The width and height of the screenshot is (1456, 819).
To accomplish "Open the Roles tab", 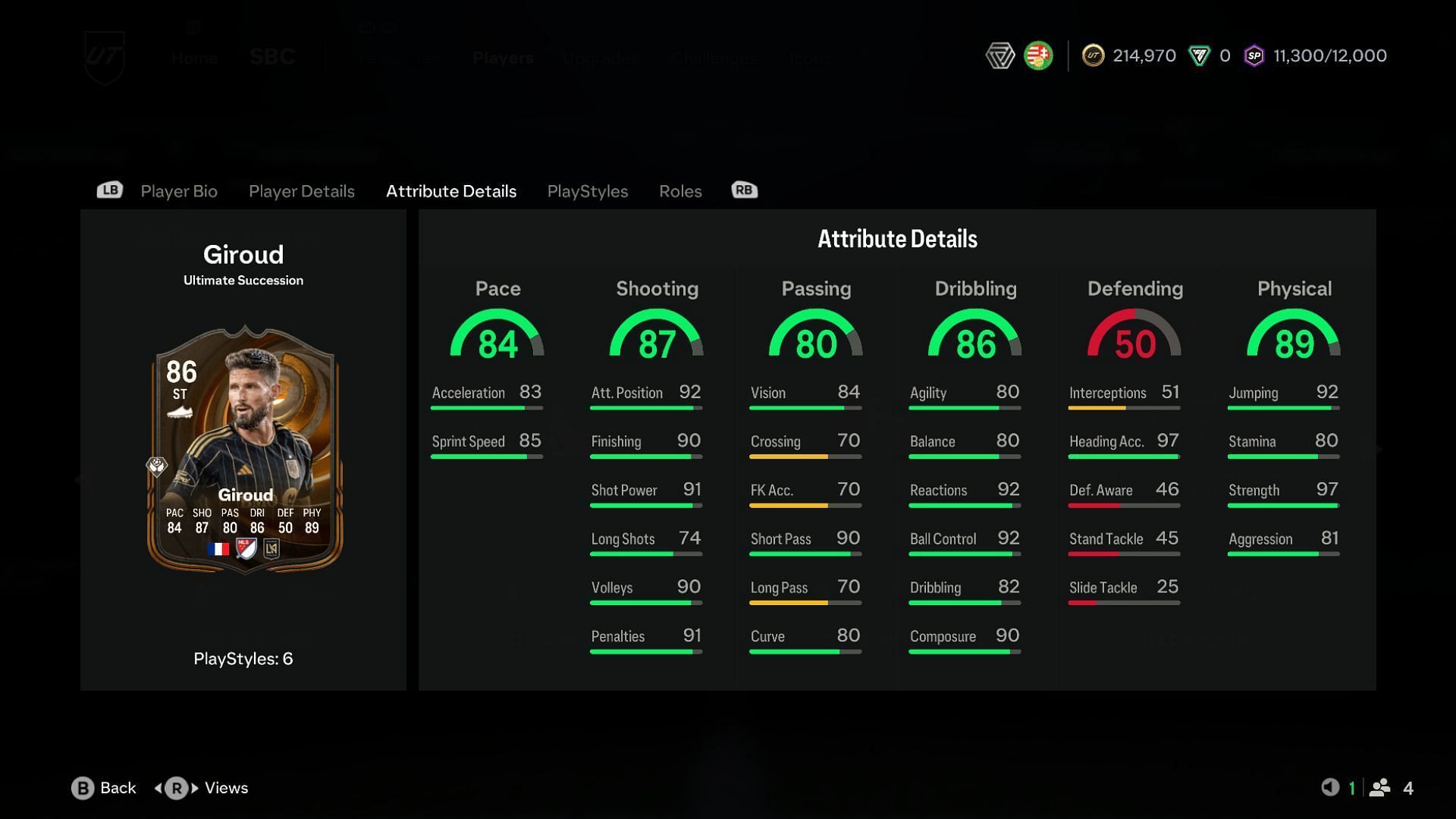I will tap(679, 190).
